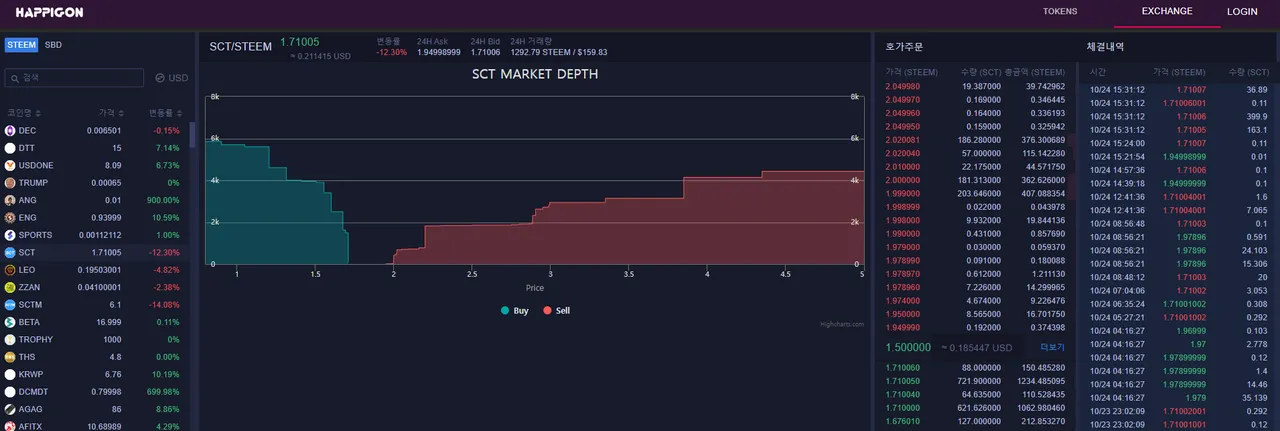
Task: Select the BETA token icon
Action: 10,322
